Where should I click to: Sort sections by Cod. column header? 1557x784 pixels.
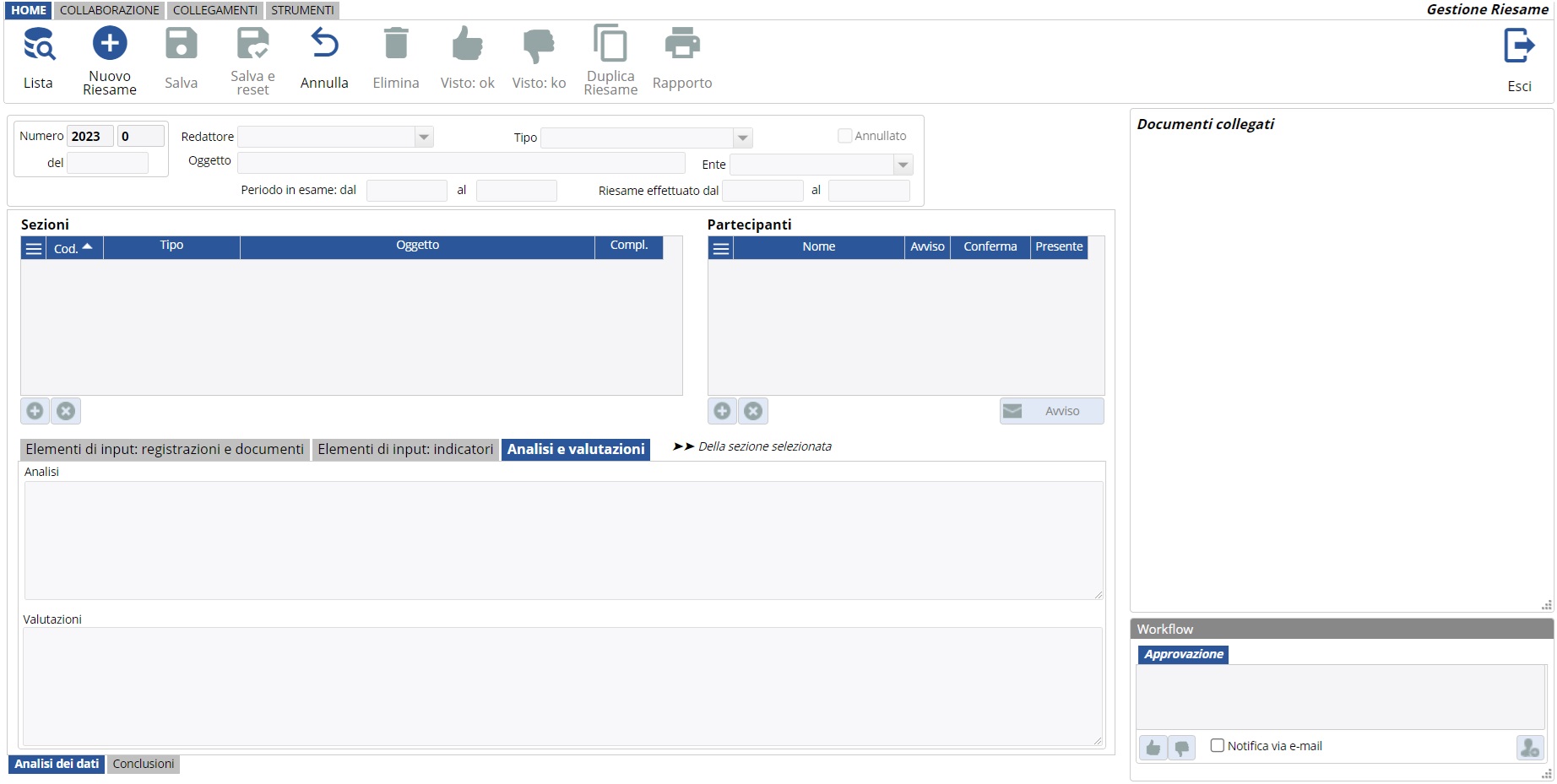[73, 248]
